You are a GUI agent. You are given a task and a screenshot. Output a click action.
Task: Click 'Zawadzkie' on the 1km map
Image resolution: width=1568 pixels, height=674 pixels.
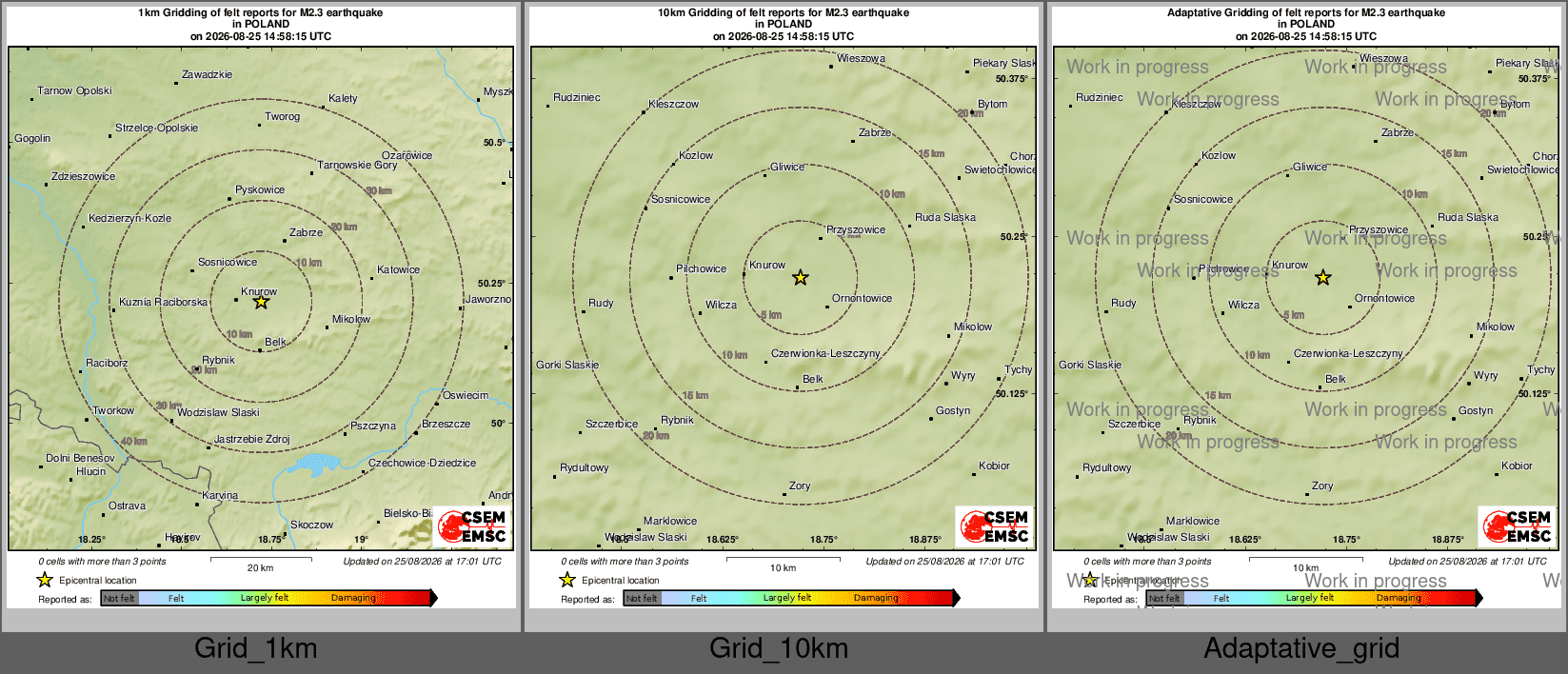207,74
